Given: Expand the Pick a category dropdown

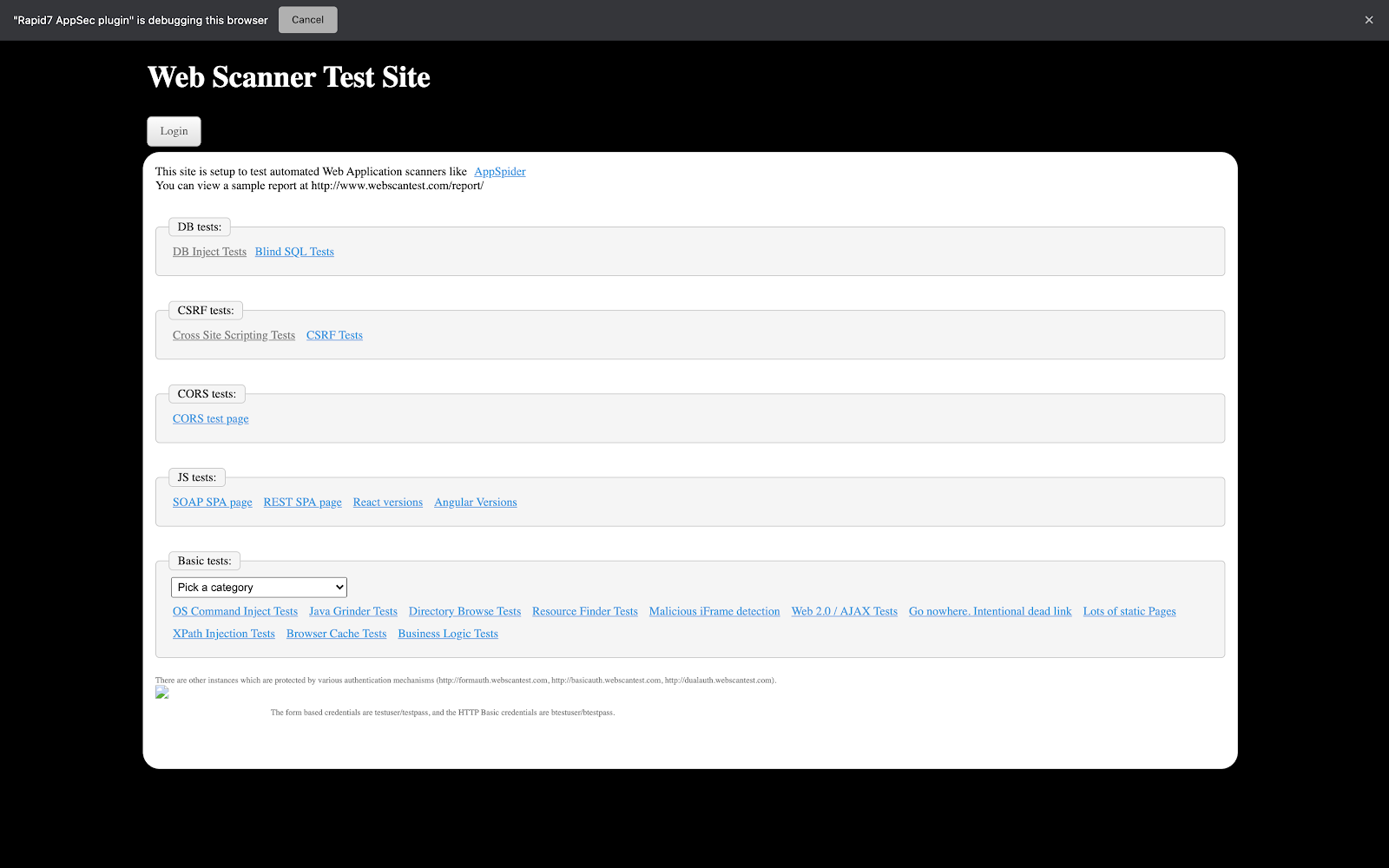Looking at the screenshot, I should pos(259,588).
